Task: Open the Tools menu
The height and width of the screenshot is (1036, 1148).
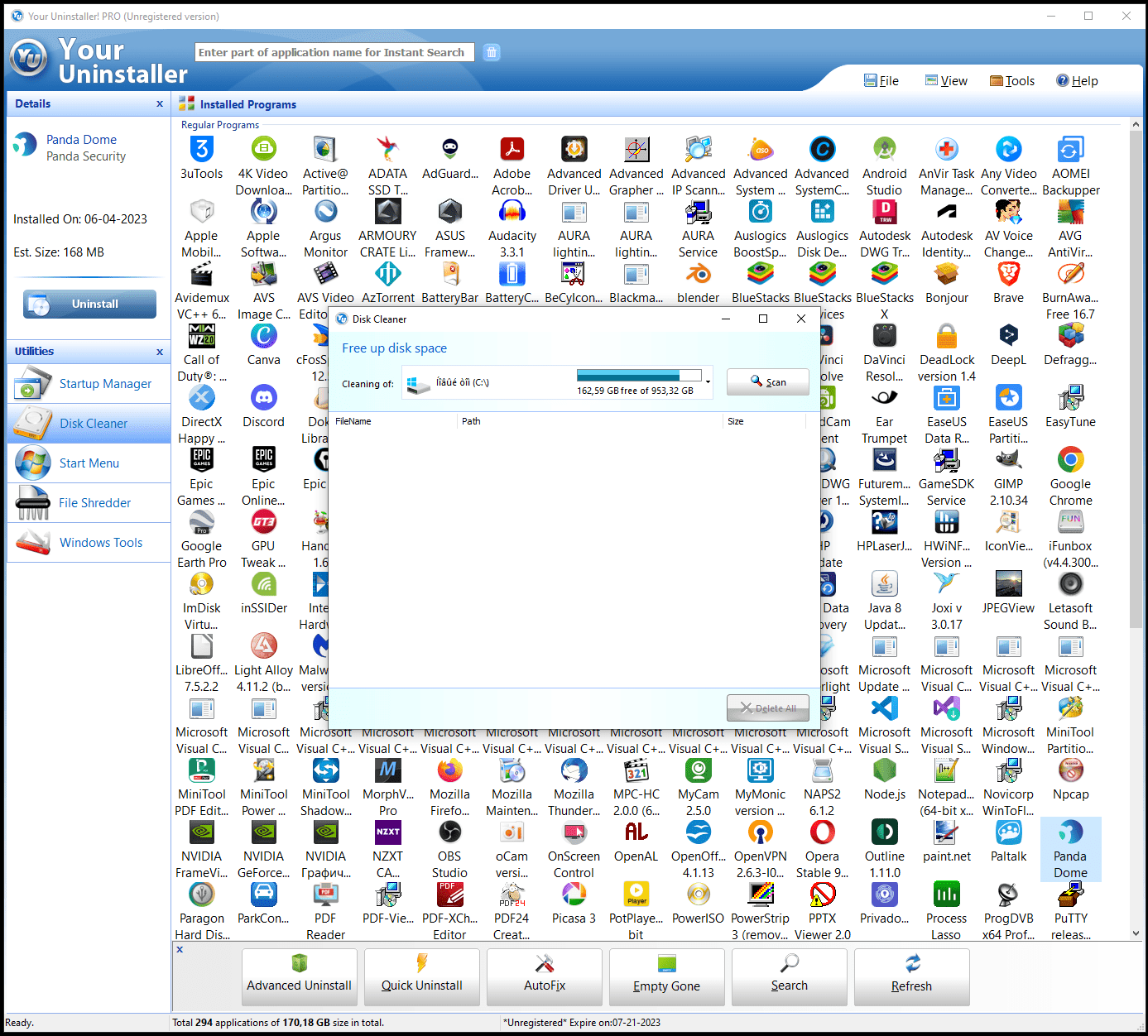Action: pyautogui.click(x=1012, y=80)
